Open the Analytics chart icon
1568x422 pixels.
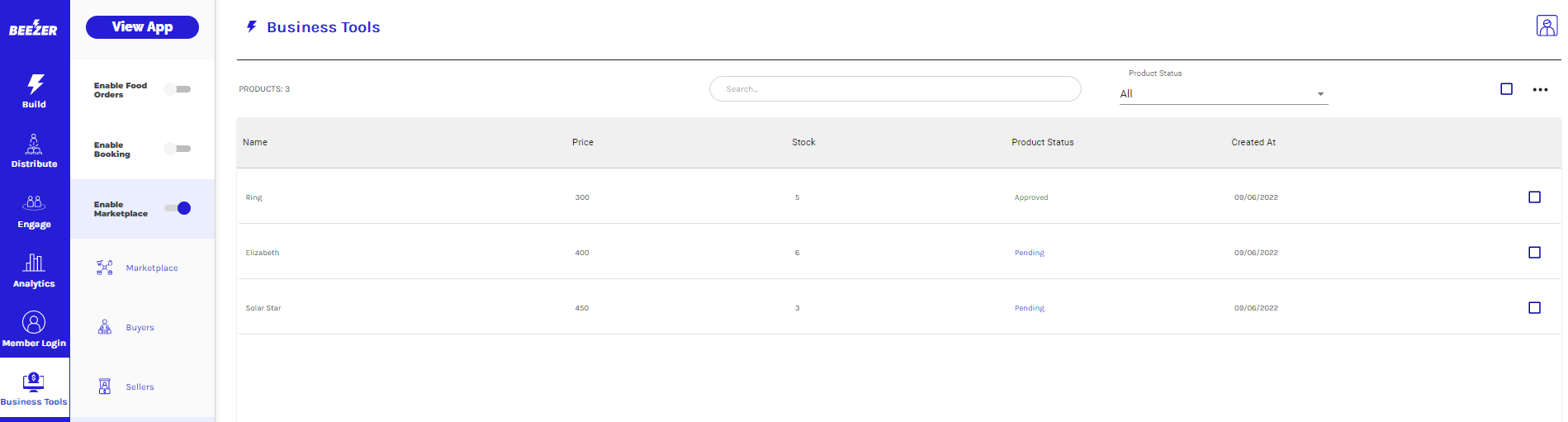point(34,263)
